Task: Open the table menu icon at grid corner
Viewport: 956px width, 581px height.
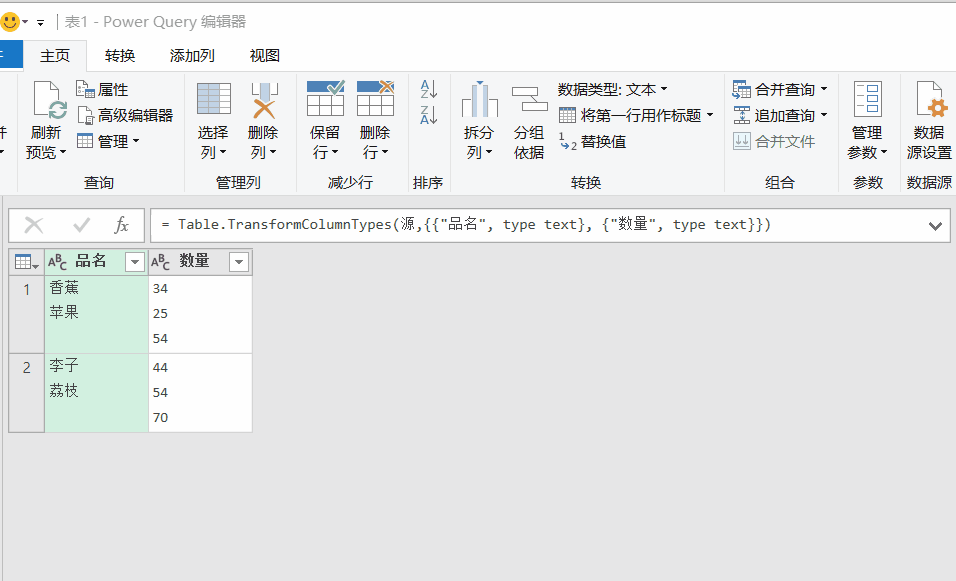Action: pos(26,262)
